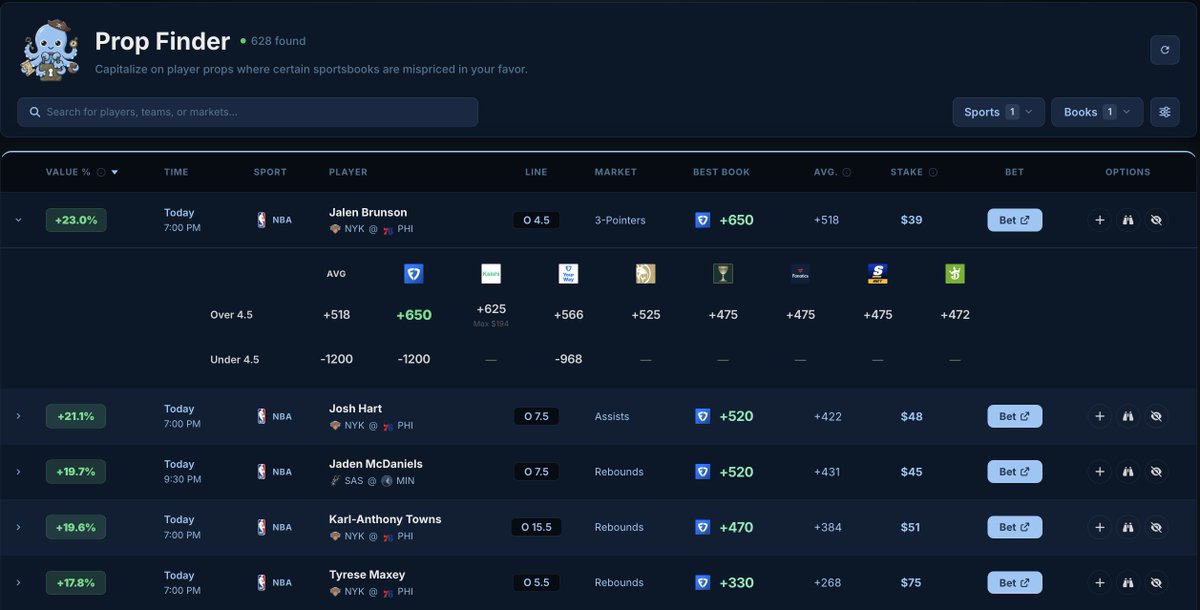
Task: Click the O 4.5 line chip
Action: [x=536, y=220]
